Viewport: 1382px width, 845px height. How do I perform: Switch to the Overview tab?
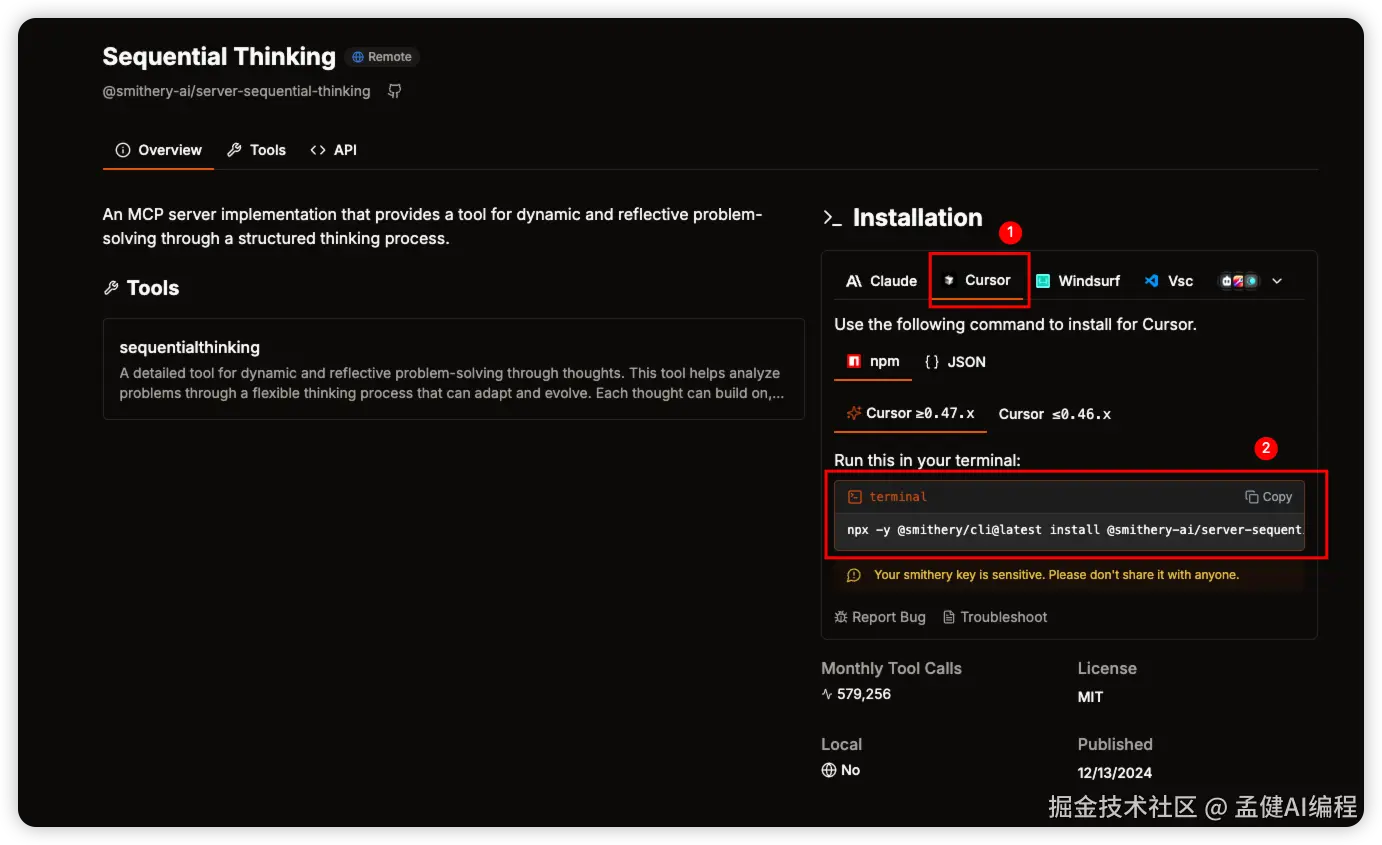coord(159,150)
